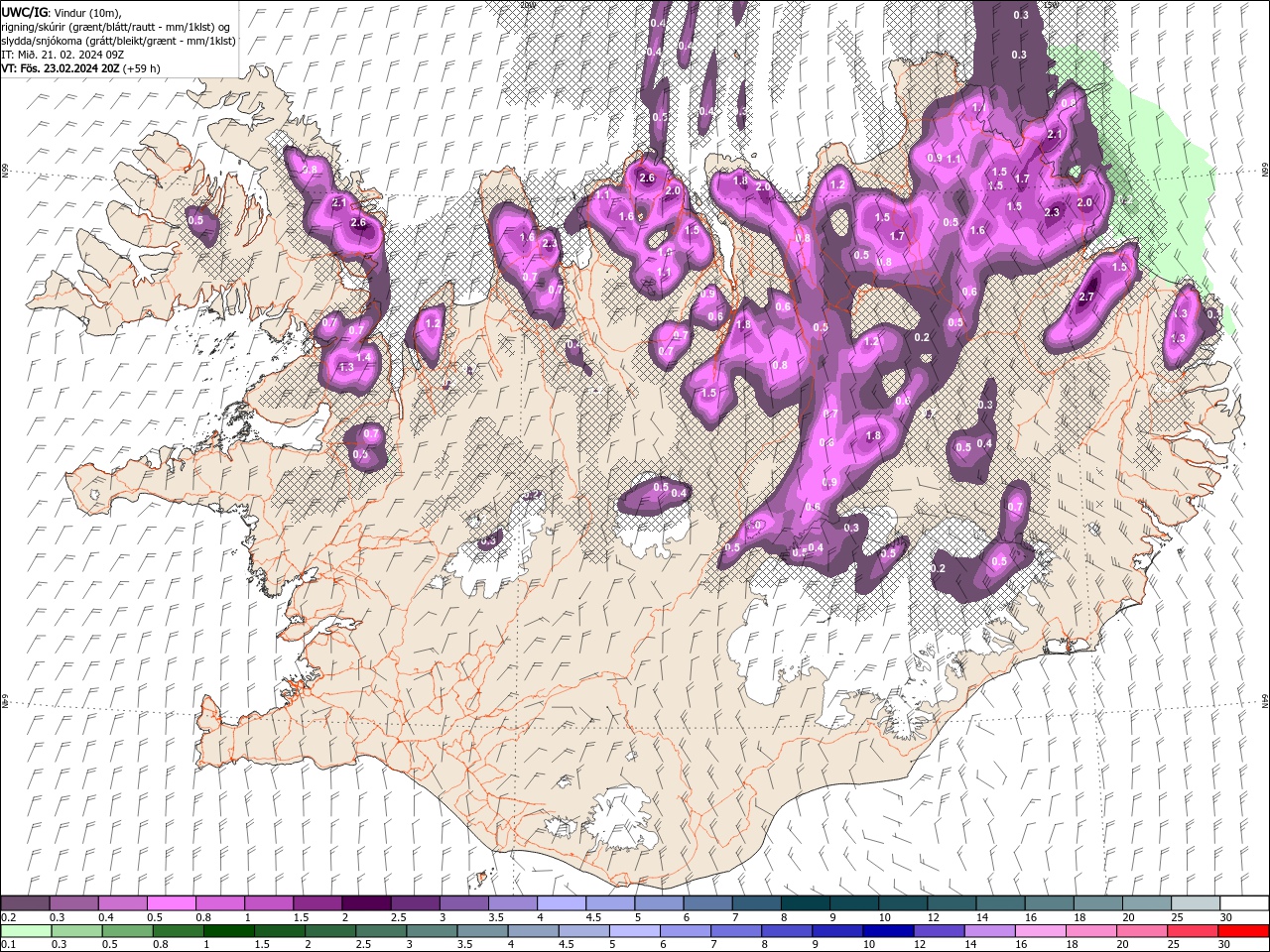Select the dark green swatch between 1 and 1.5

(228, 931)
